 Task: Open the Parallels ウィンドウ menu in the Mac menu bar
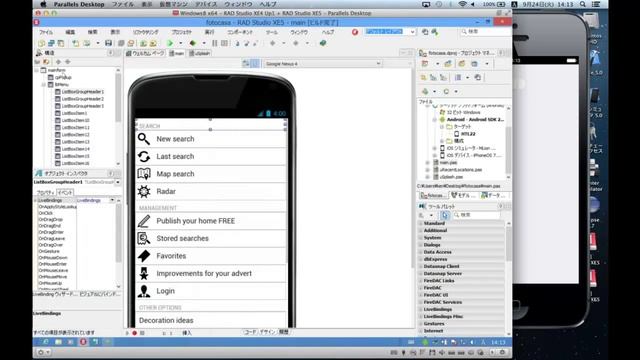tap(238, 4)
